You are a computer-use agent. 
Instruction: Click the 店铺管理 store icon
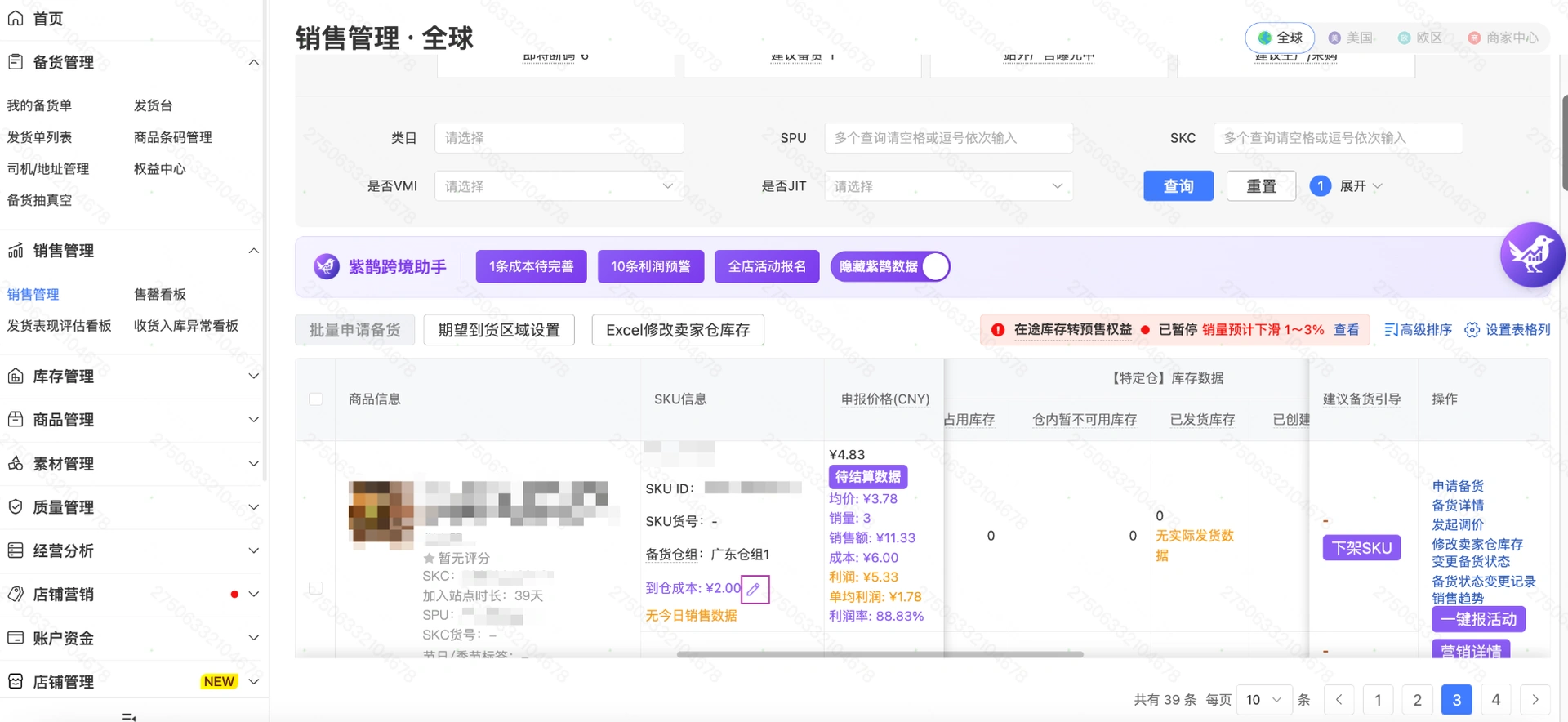[x=16, y=680]
